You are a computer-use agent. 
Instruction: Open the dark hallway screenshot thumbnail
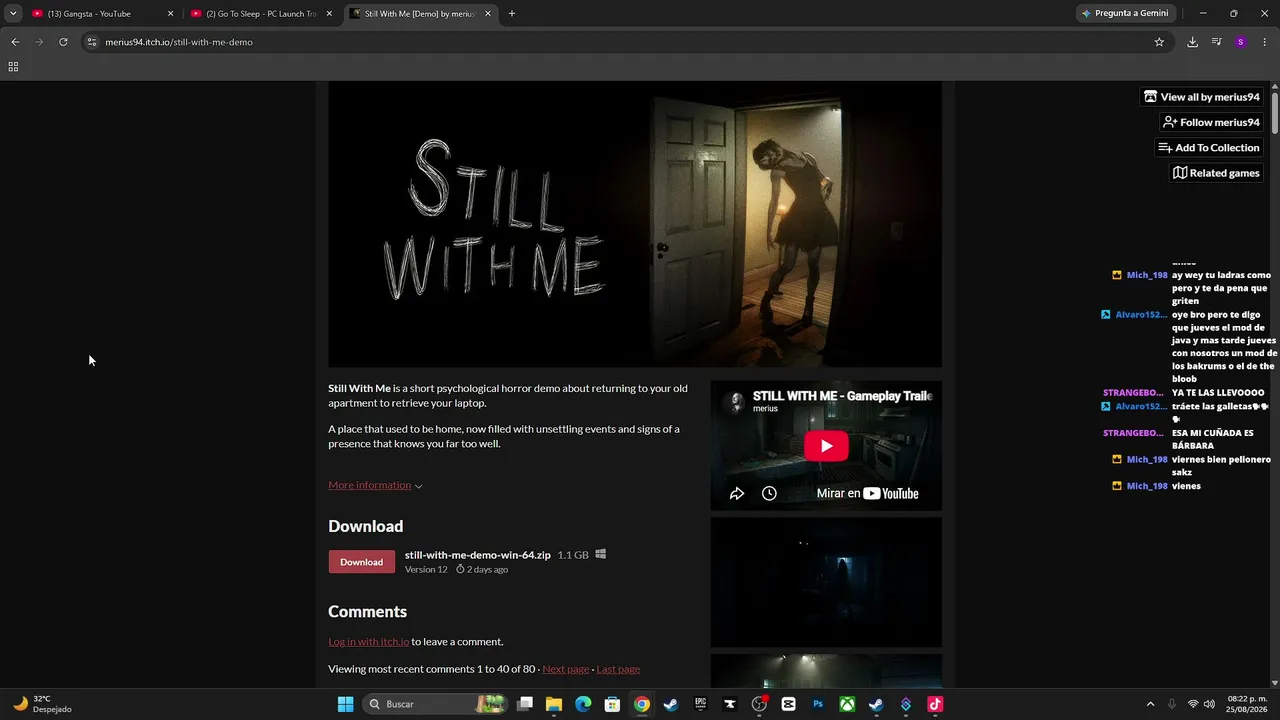[826, 582]
